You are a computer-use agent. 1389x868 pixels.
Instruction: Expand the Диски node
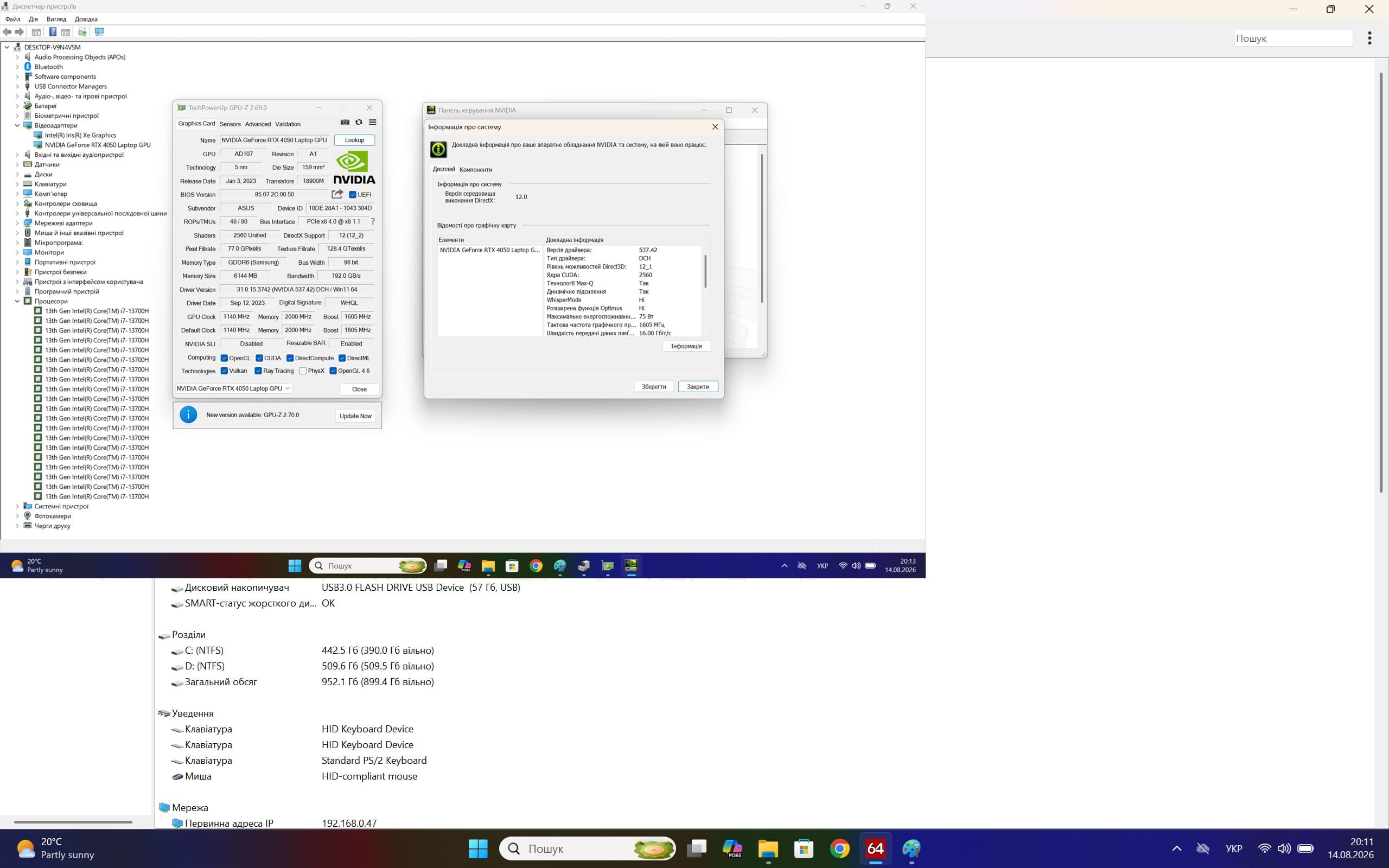tap(17, 175)
